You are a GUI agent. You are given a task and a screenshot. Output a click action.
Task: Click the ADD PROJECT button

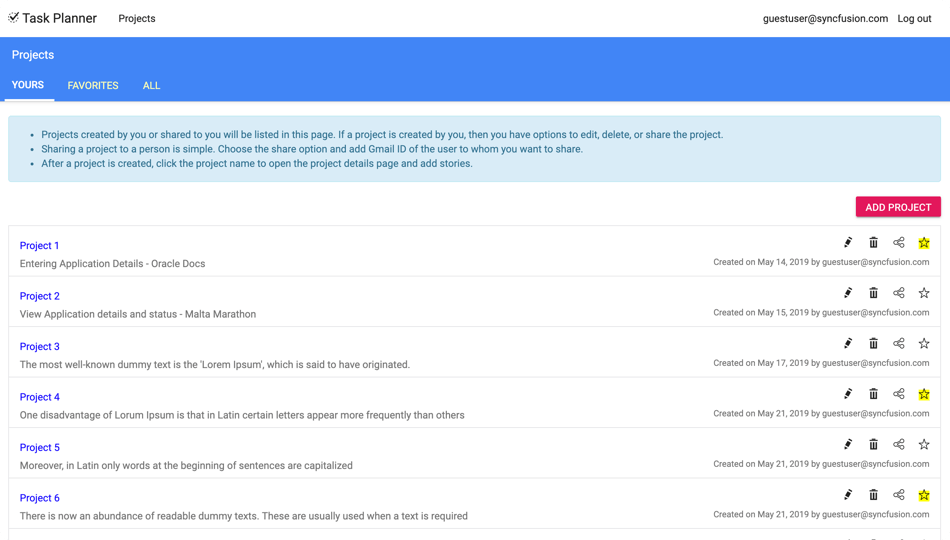point(898,207)
